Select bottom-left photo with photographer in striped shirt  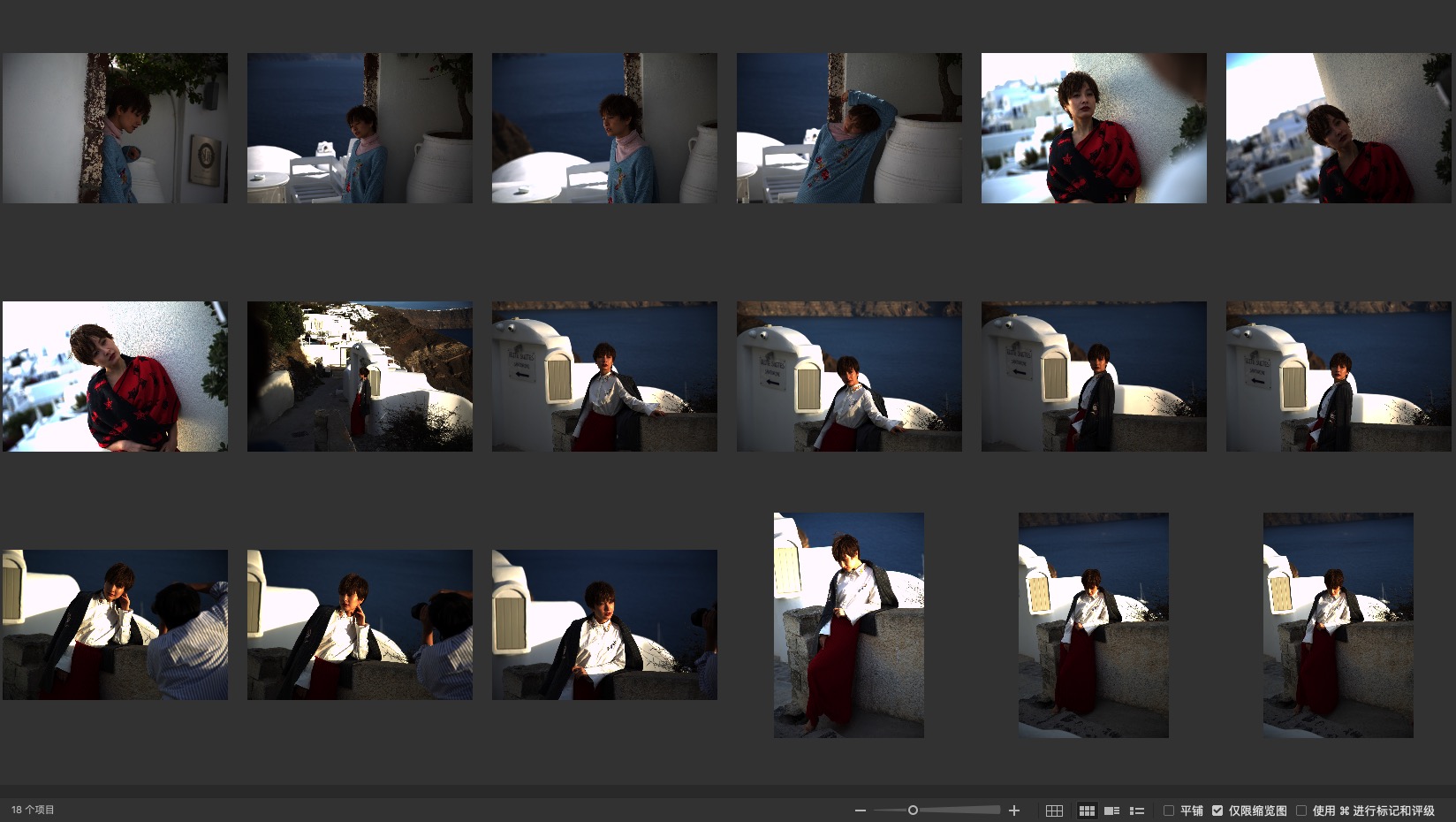tap(115, 625)
